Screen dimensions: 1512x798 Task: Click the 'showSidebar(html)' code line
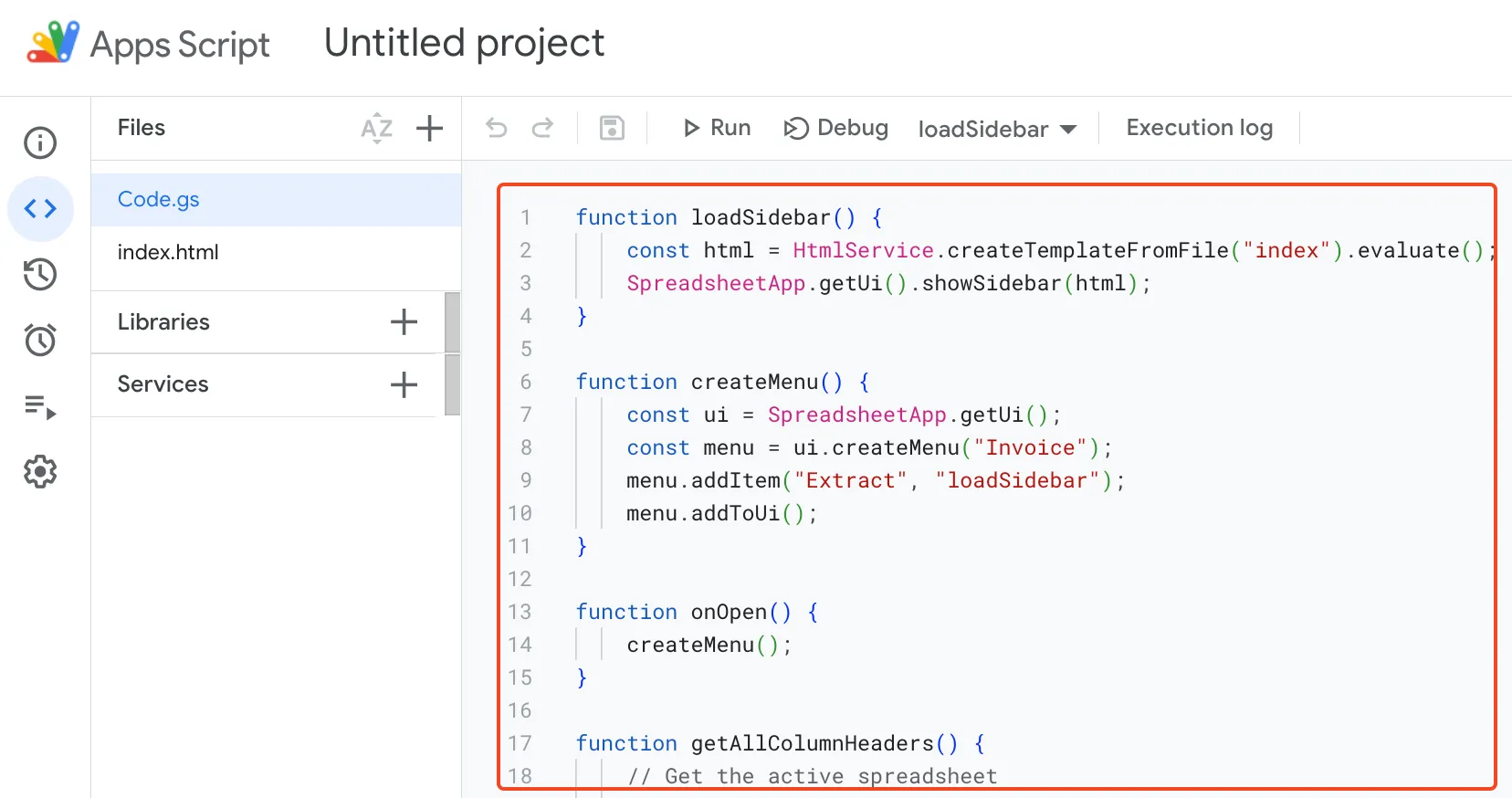pyautogui.click(x=888, y=283)
